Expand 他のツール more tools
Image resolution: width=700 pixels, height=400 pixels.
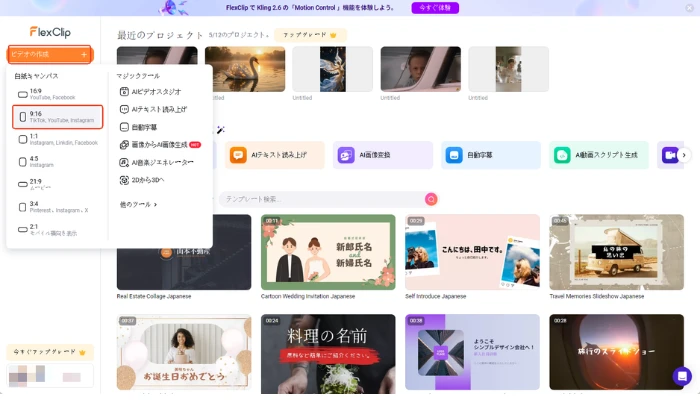point(138,204)
